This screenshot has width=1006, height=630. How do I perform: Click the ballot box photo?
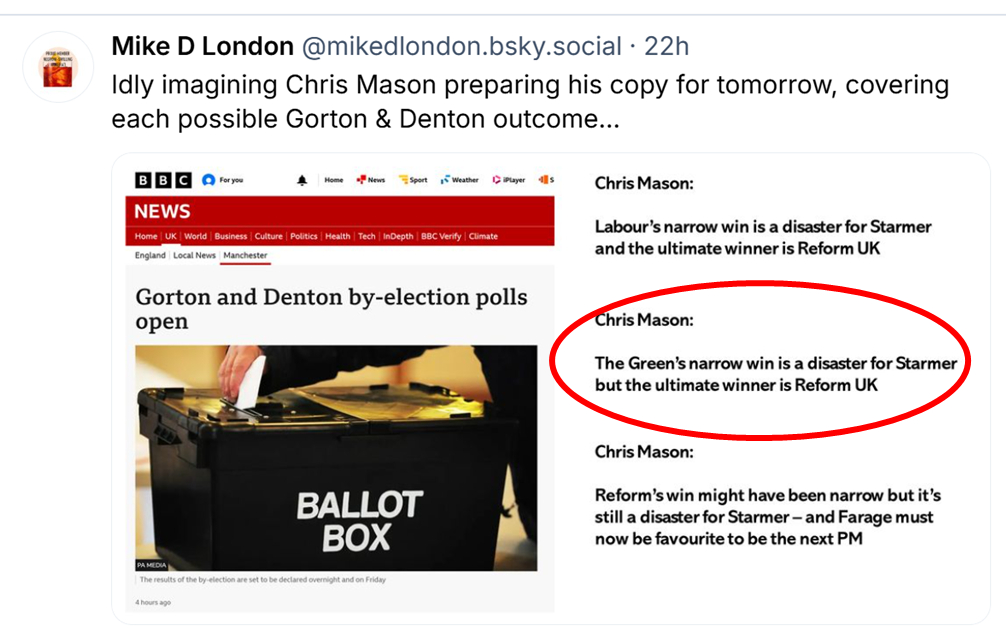click(335, 458)
